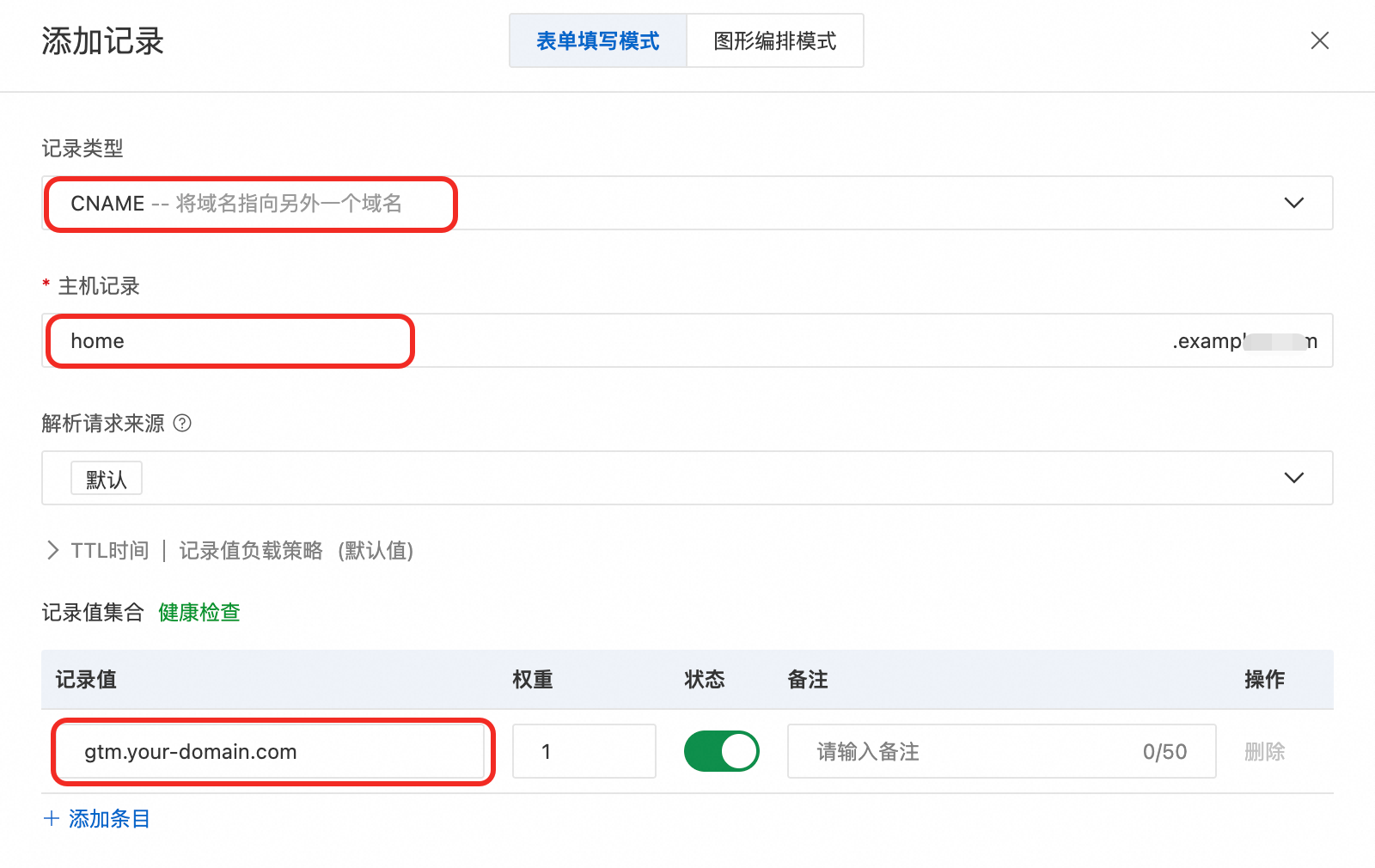
Task: Click the help icon beside 解析请求来源
Action: (x=182, y=423)
